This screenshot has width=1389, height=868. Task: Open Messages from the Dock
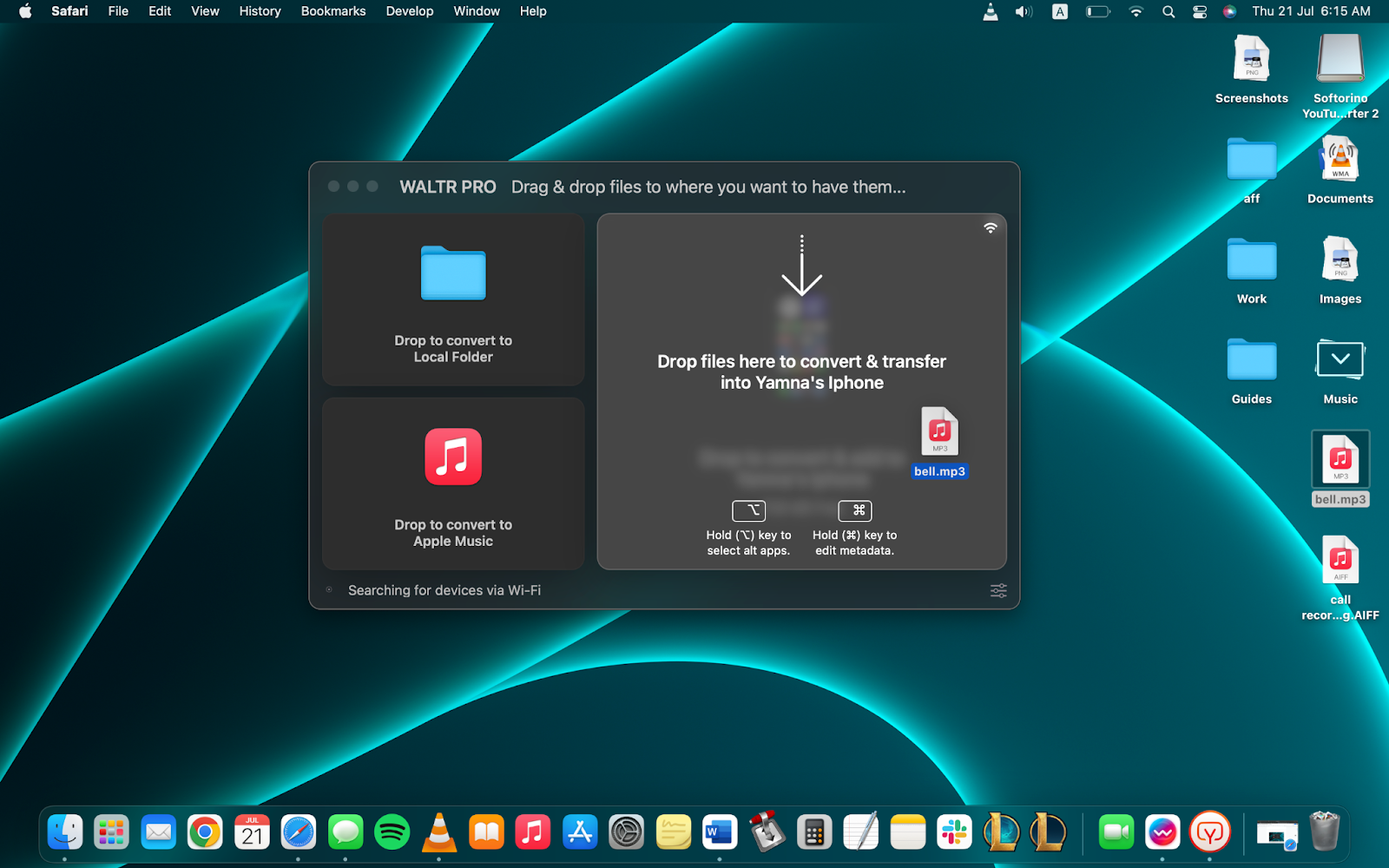(x=346, y=832)
